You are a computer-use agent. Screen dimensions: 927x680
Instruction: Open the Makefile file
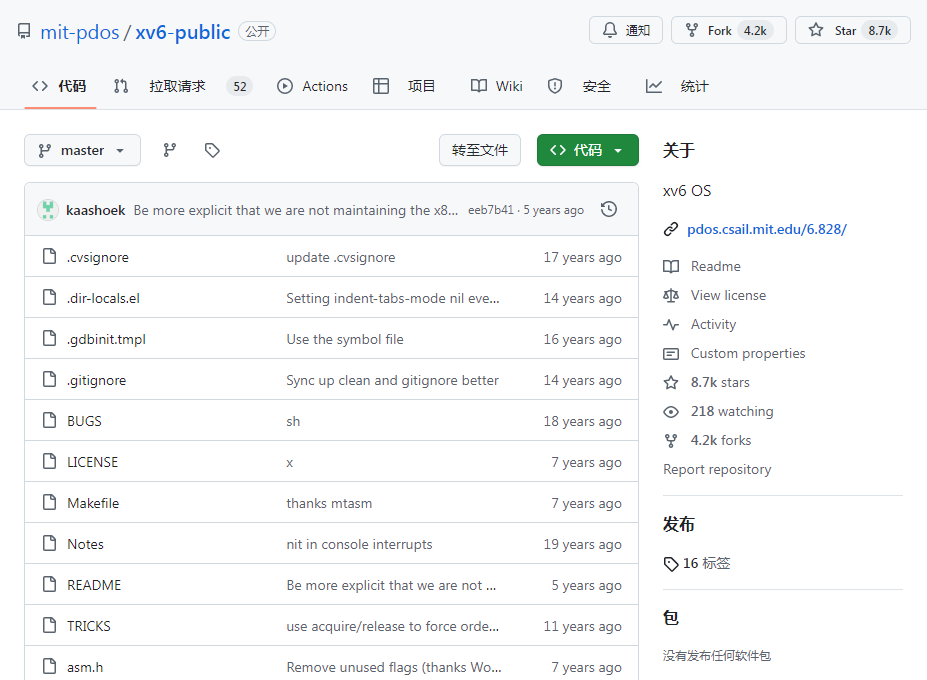click(x=93, y=503)
